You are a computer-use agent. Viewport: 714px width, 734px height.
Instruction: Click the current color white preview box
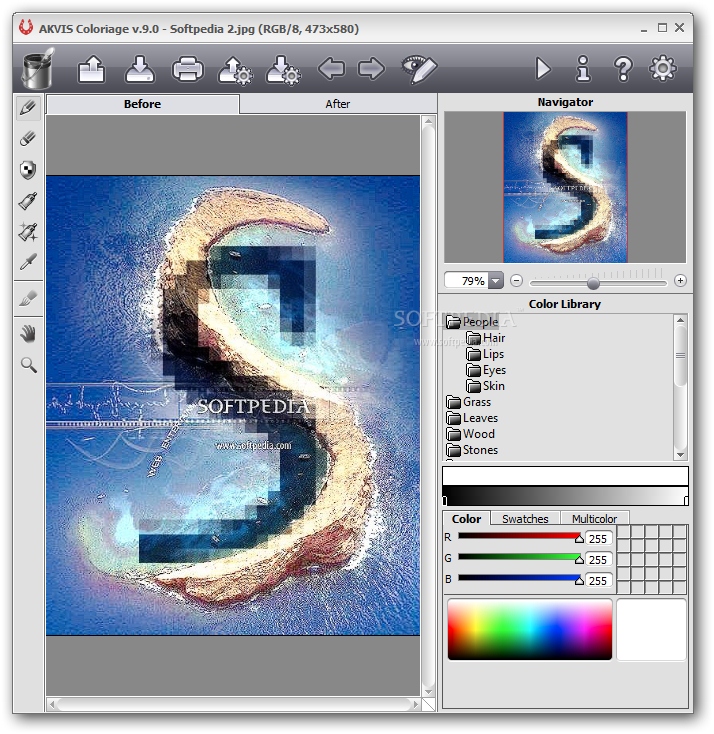tap(652, 630)
